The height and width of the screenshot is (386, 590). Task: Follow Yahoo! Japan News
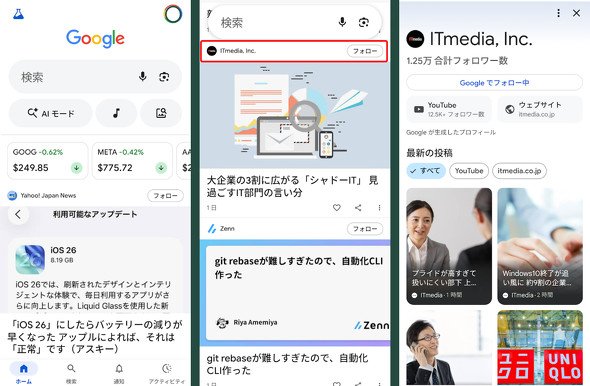166,196
